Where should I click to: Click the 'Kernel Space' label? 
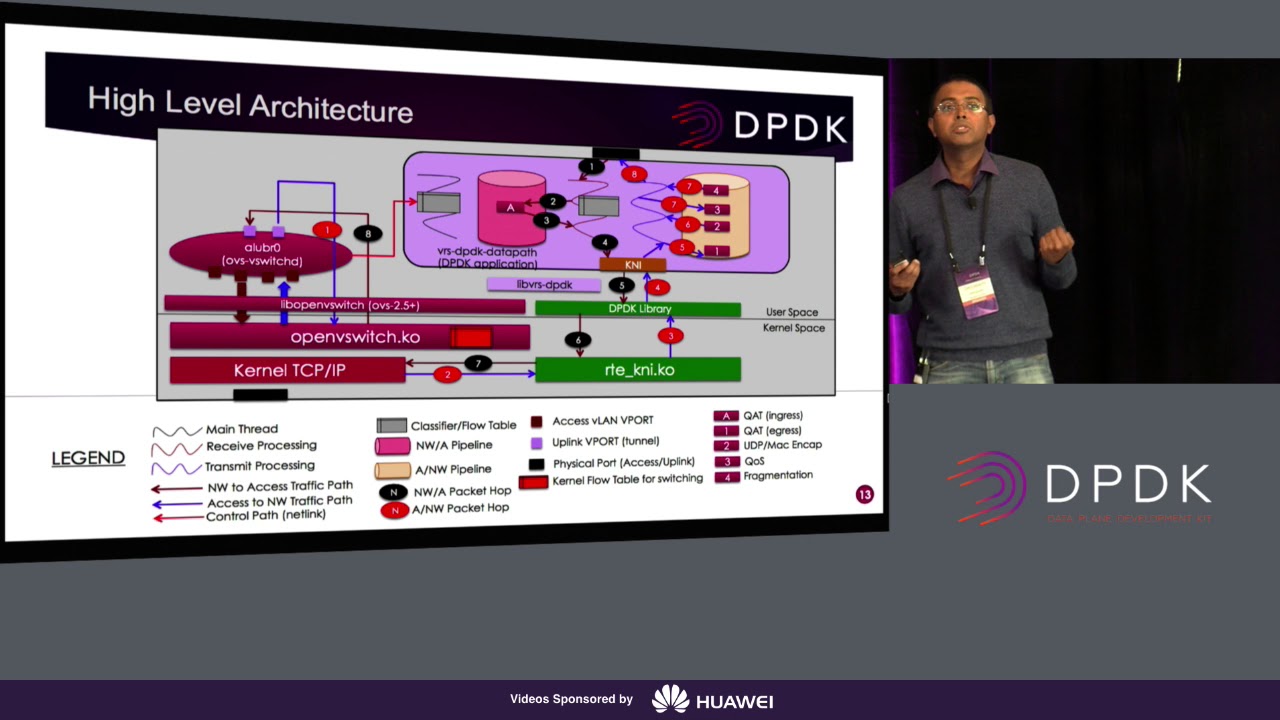(794, 328)
